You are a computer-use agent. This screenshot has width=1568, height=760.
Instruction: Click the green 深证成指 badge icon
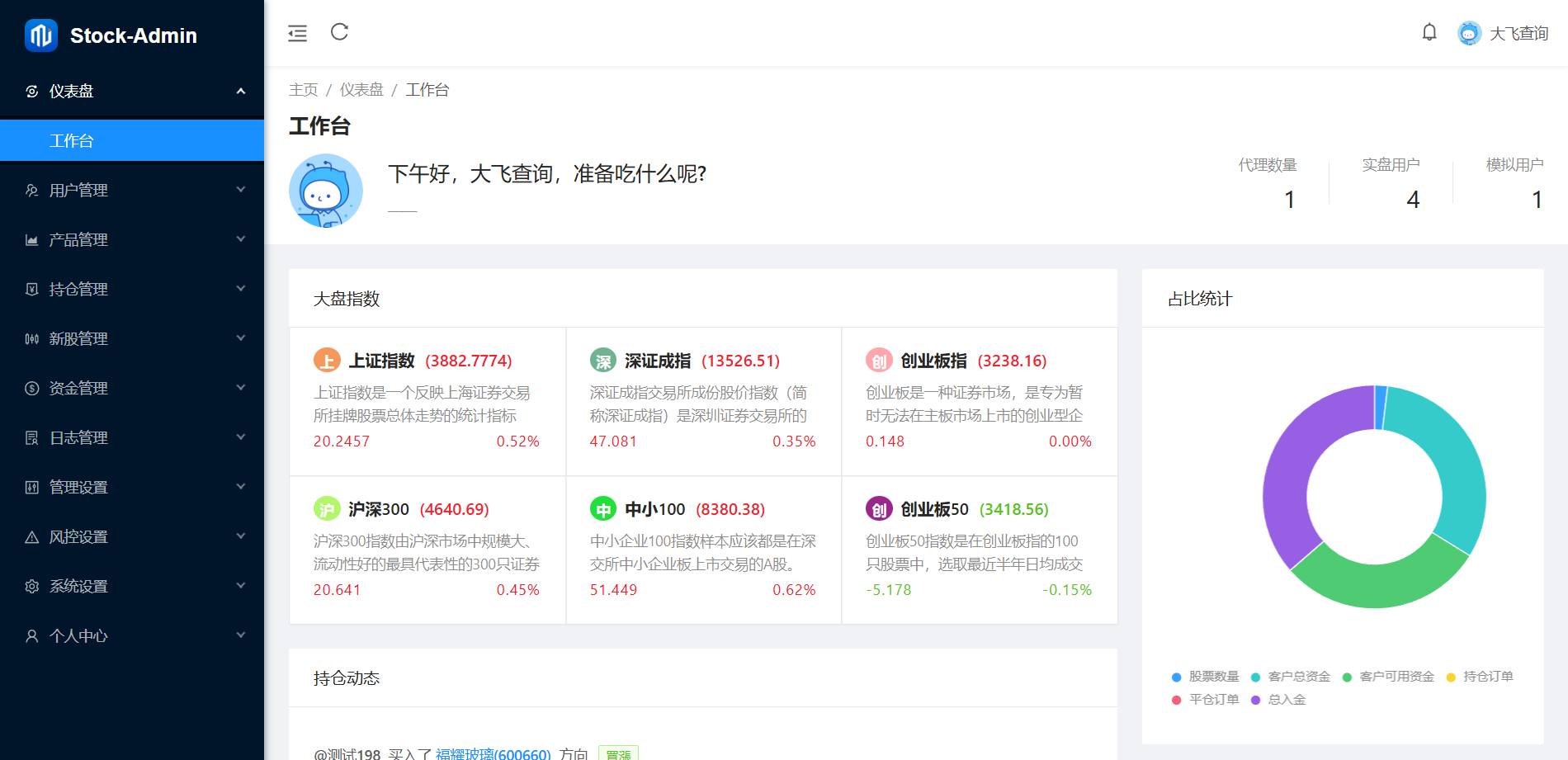click(603, 361)
